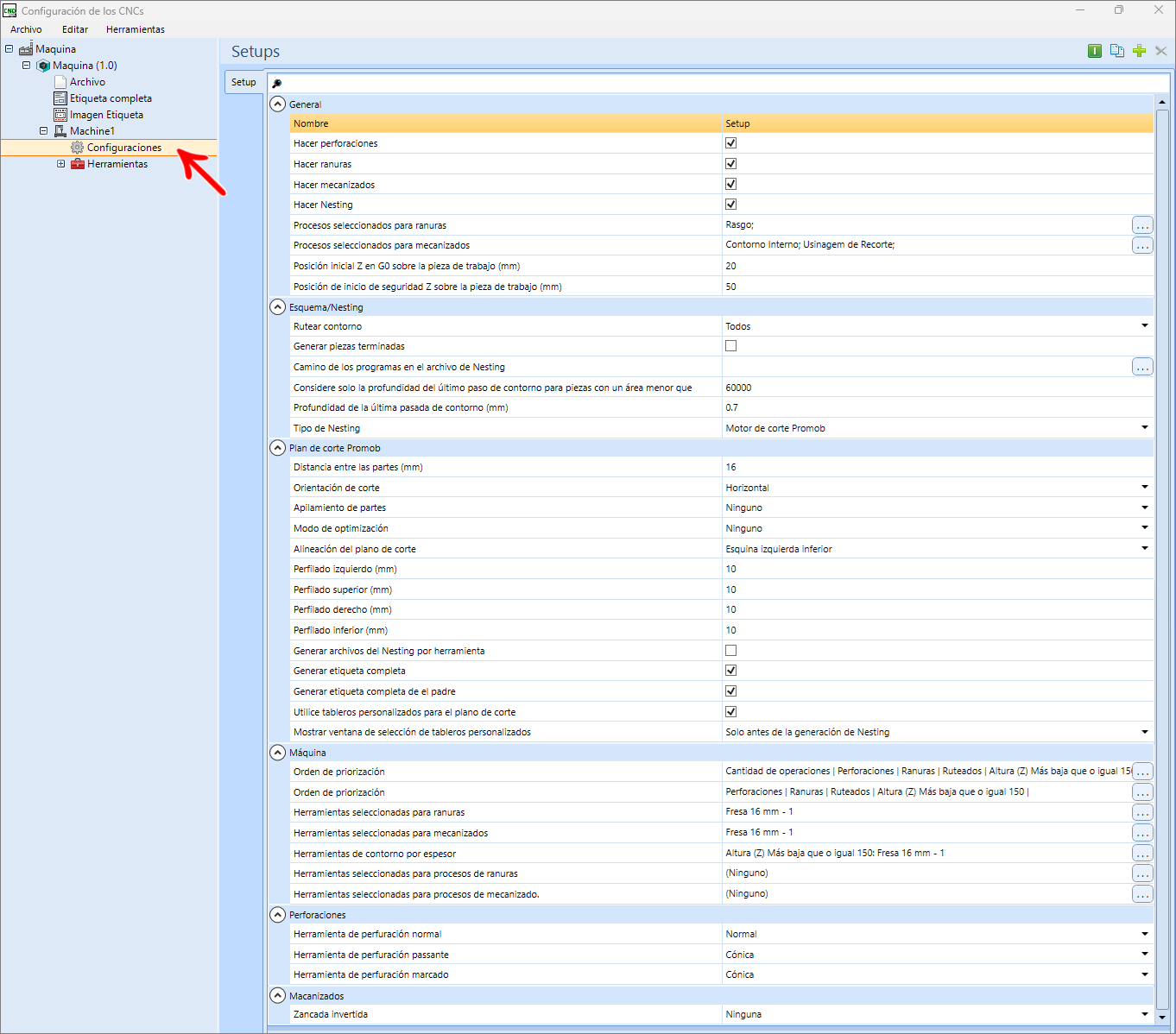This screenshot has height=1034, width=1176.
Task: Open the Archivo menu
Action: [26, 29]
